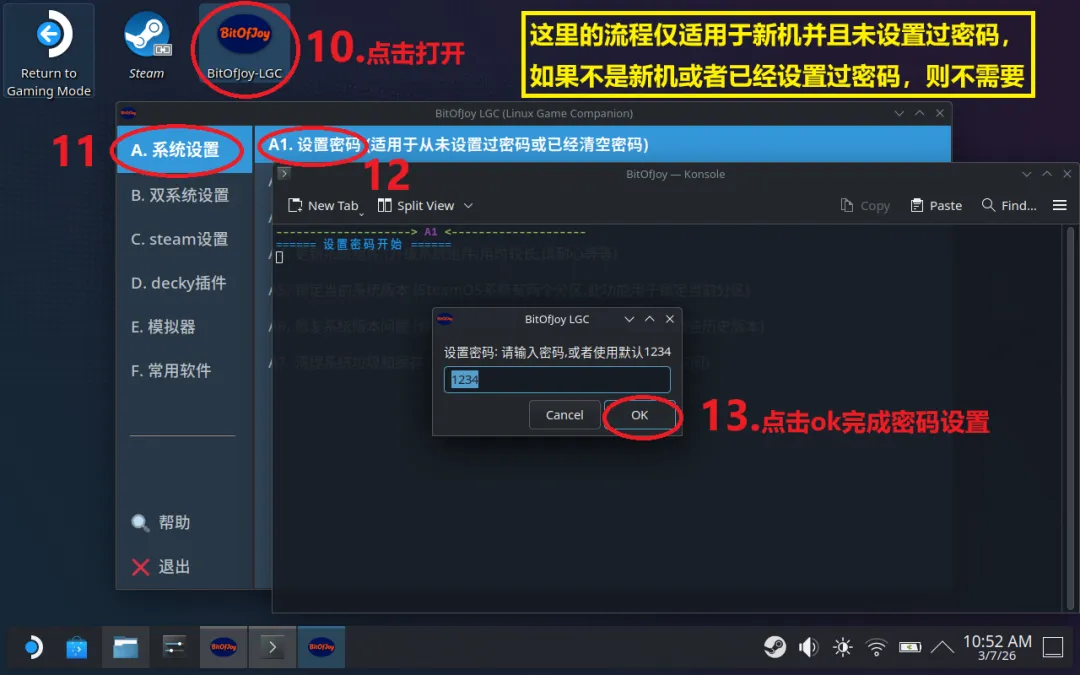The width and height of the screenshot is (1080, 675).
Task: Open the Konsole hamburger menu
Action: (x=1059, y=205)
